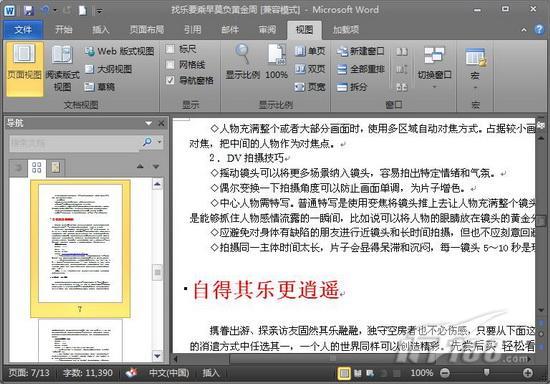The height and width of the screenshot is (384, 550).
Task: Click 页面: 7/13 in status bar
Action: (29, 373)
